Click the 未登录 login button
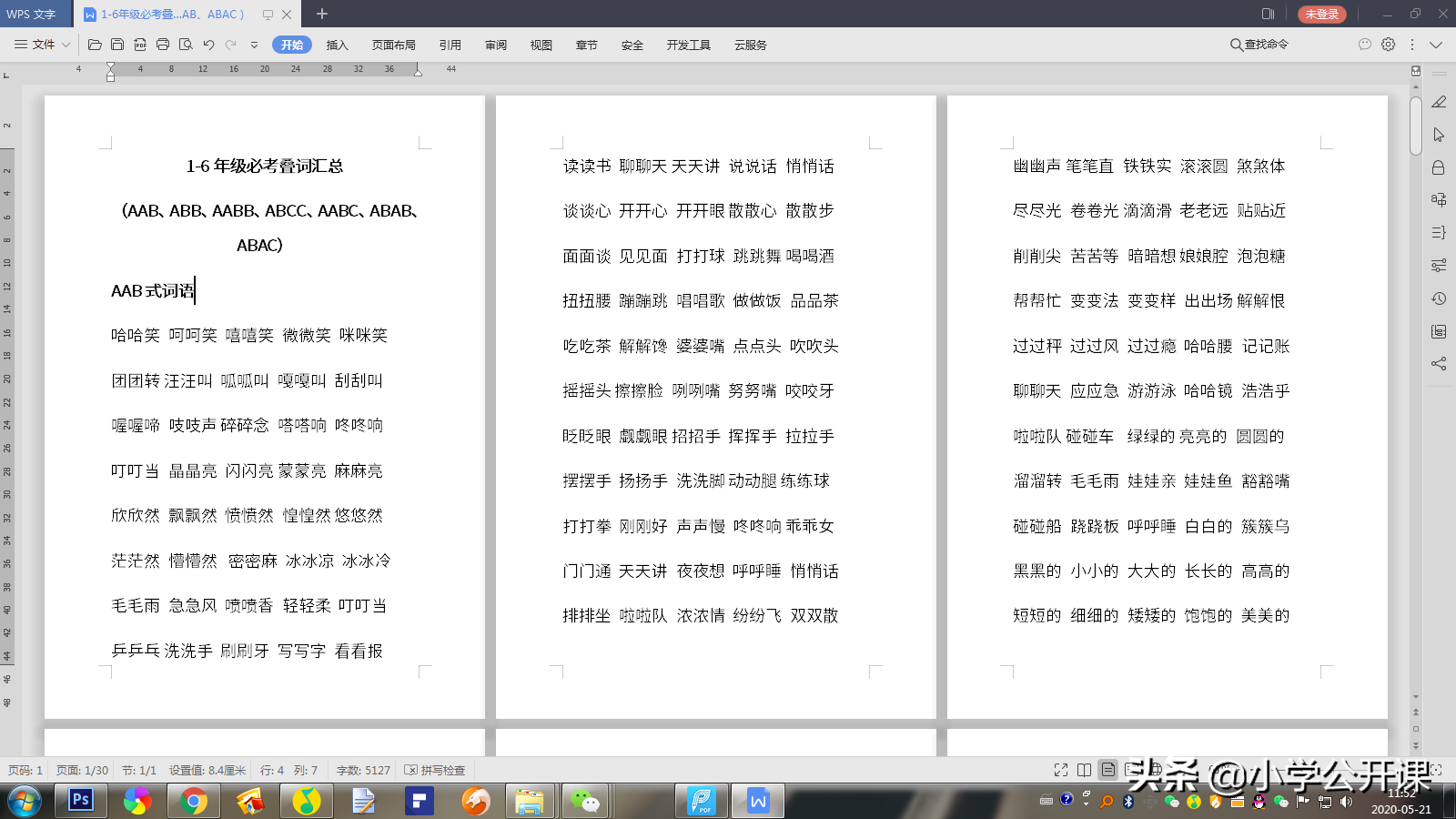Viewport: 1456px width, 819px height. 1322,14
